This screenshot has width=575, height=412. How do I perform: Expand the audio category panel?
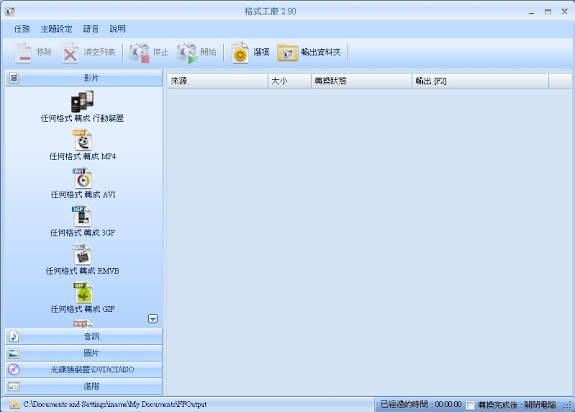click(84, 336)
